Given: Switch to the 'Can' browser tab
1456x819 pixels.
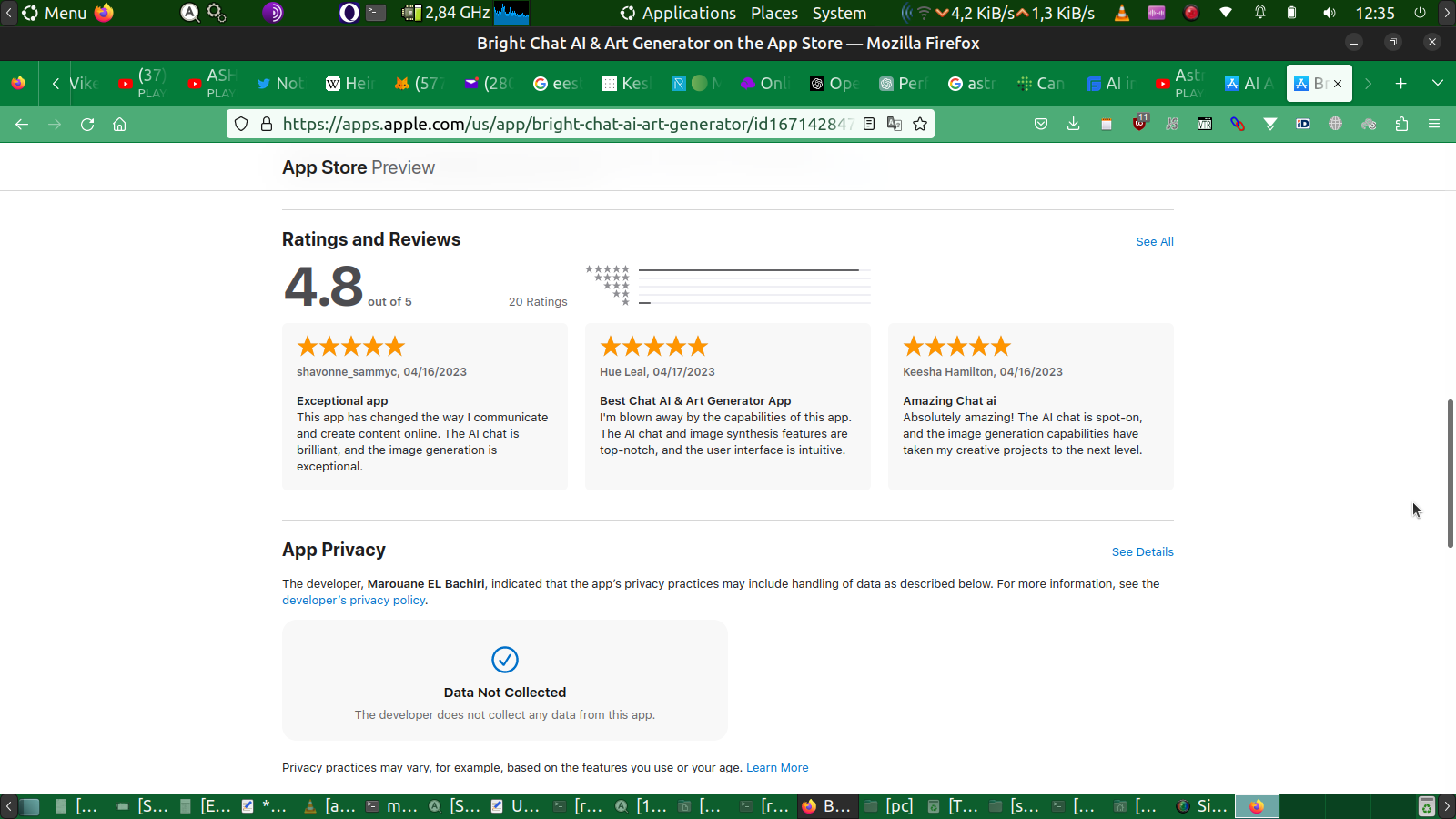Looking at the screenshot, I should click(x=1041, y=84).
